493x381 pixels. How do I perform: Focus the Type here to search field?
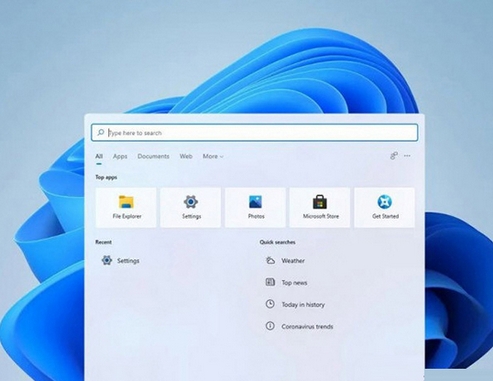(x=255, y=133)
